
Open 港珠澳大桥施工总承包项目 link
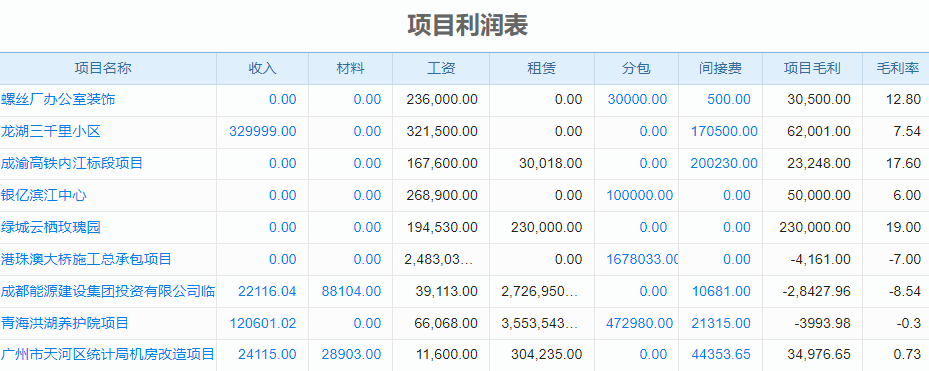click(87, 260)
